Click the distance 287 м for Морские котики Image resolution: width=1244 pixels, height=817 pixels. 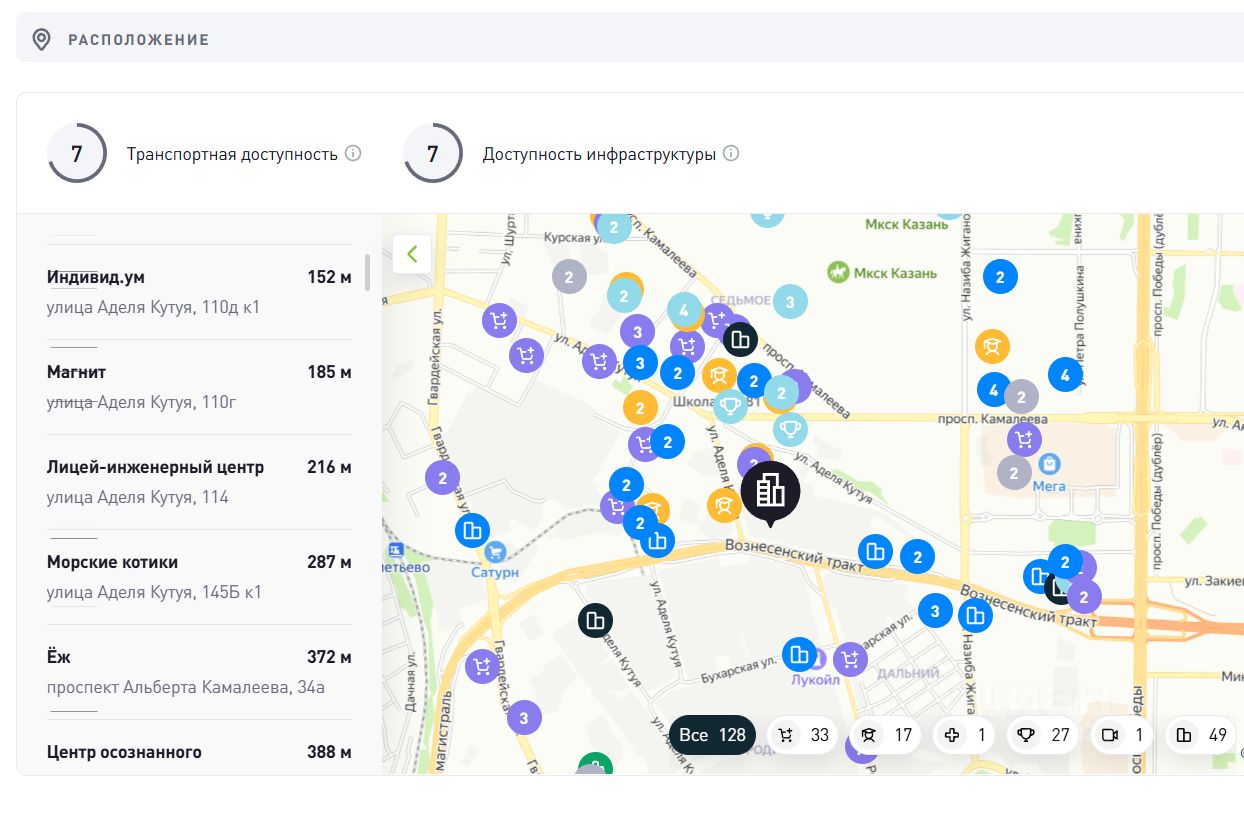click(329, 562)
